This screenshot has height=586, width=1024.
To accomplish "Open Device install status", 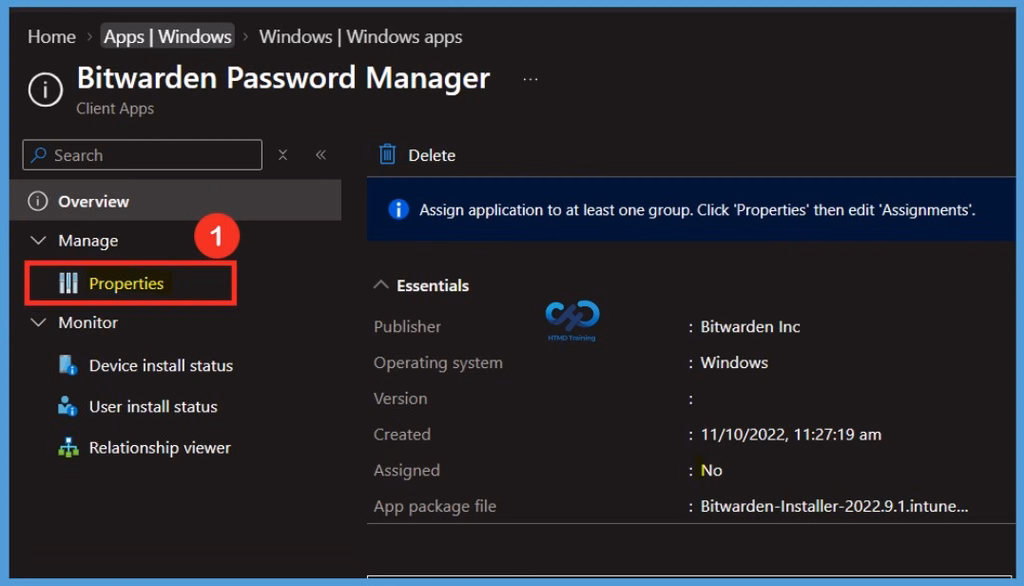I will click(x=161, y=365).
